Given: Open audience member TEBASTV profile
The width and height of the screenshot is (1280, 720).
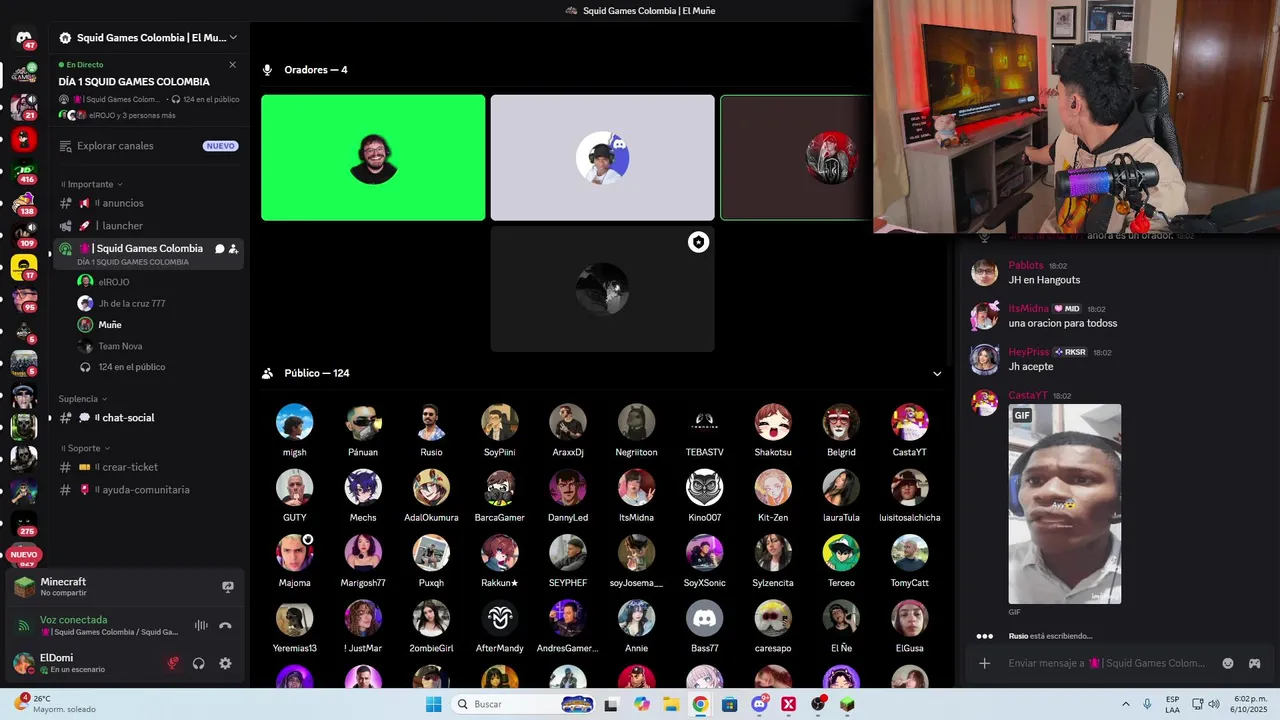Looking at the screenshot, I should tap(704, 430).
